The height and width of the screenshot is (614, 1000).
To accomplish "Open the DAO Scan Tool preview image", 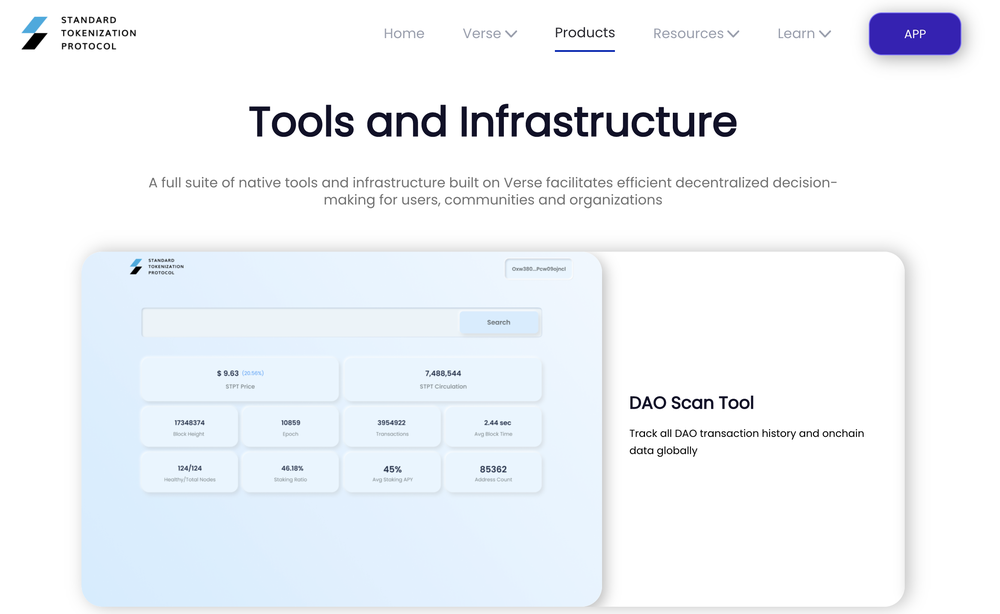I will coord(341,428).
